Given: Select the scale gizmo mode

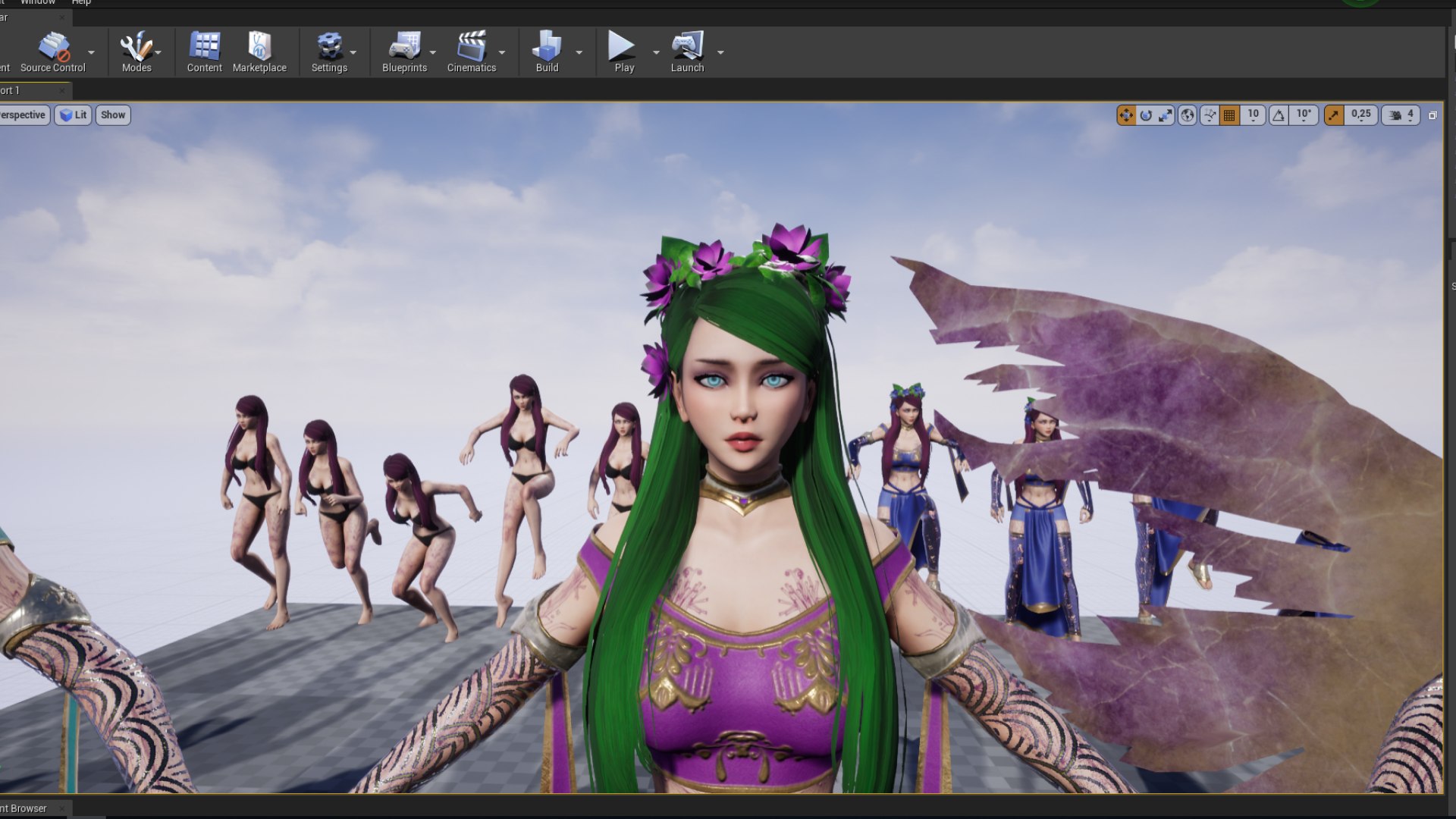Looking at the screenshot, I should click(x=1165, y=115).
